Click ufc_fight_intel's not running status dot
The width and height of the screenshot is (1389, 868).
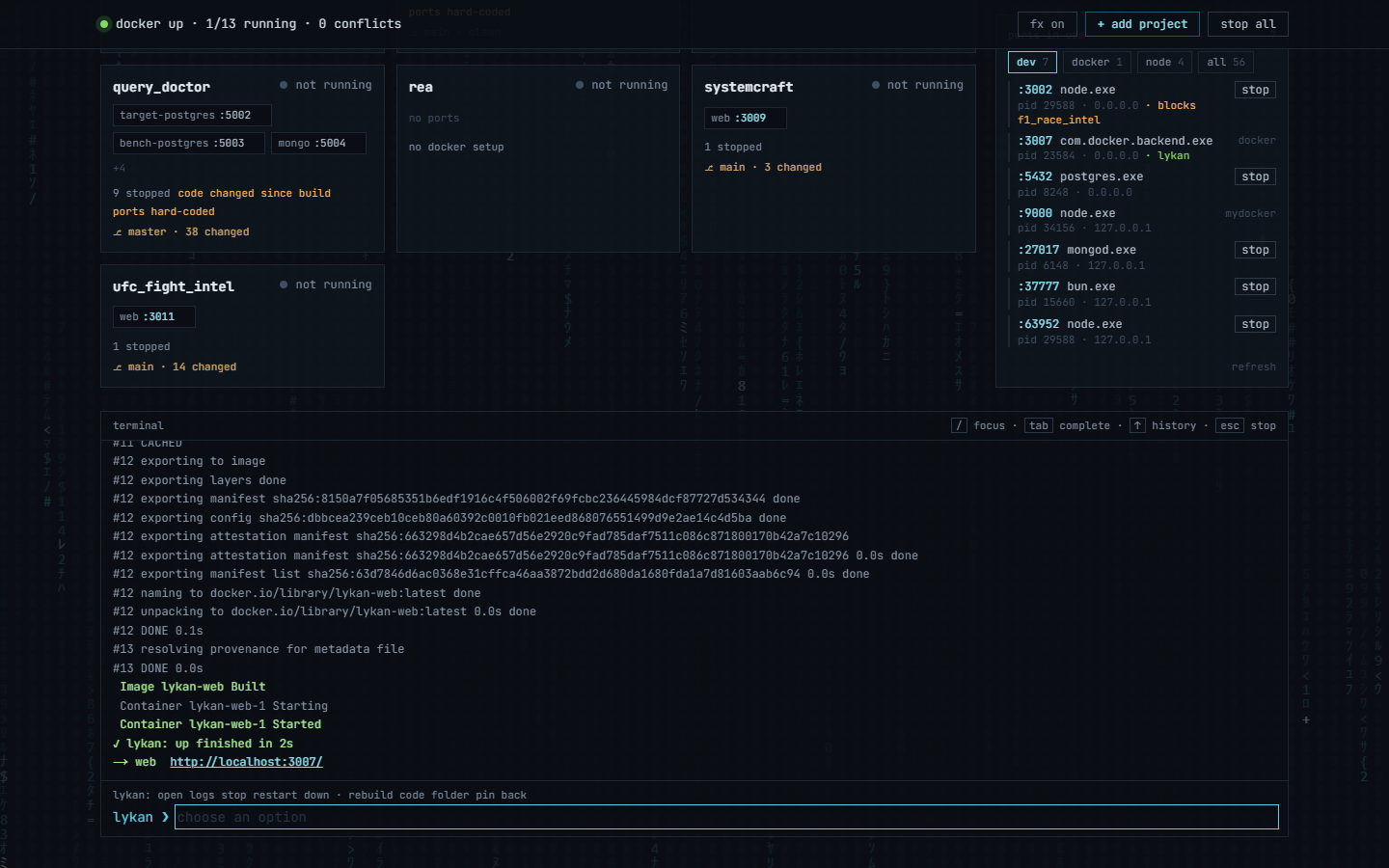[284, 285]
